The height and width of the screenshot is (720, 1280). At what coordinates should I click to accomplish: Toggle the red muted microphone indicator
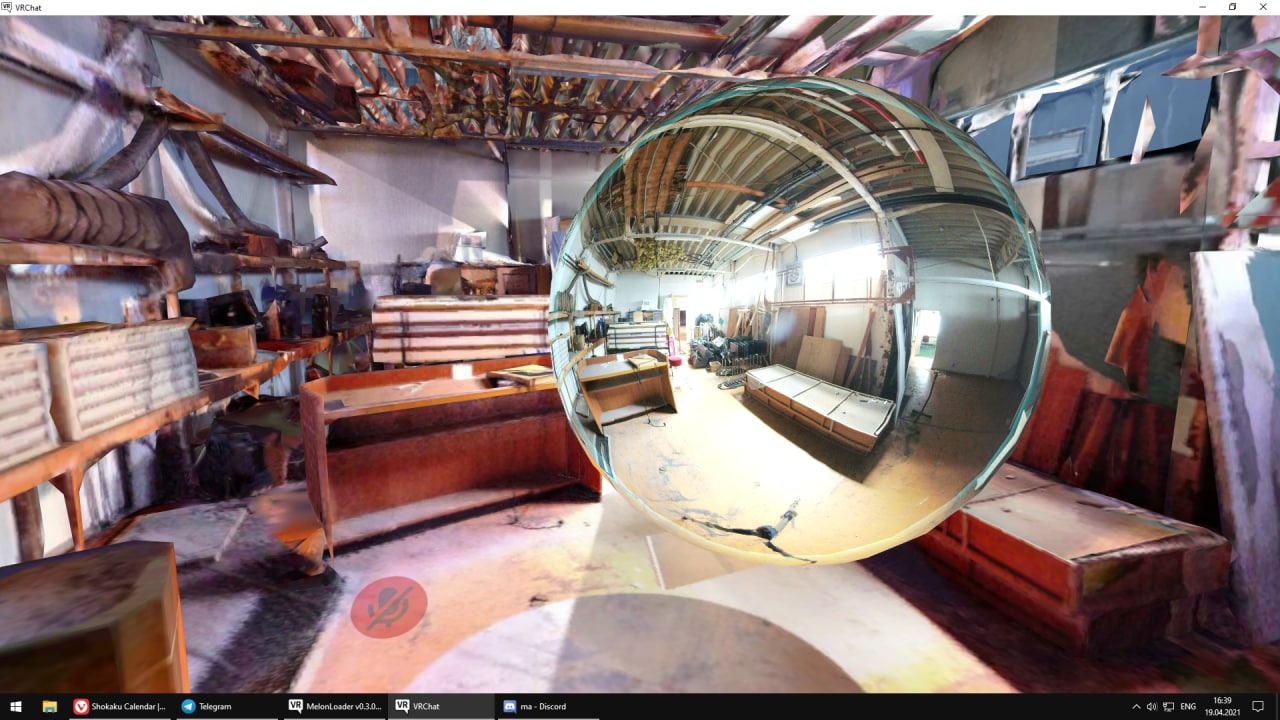(x=389, y=606)
